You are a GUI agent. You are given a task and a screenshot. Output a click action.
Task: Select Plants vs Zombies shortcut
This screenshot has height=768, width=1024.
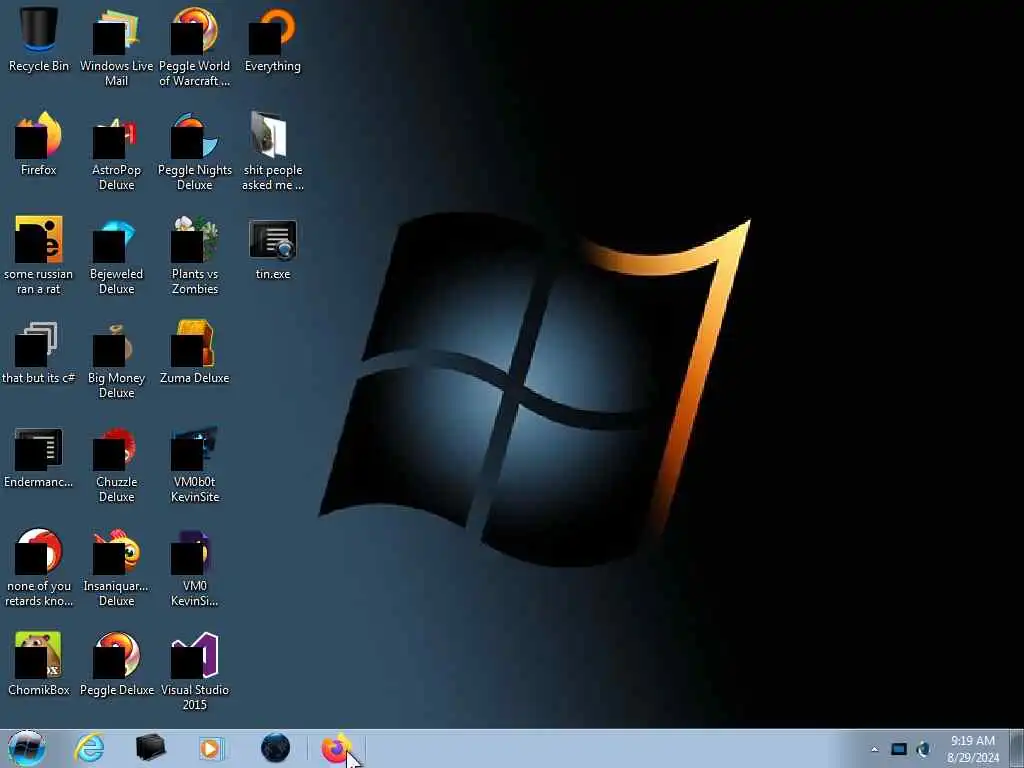tap(195, 255)
